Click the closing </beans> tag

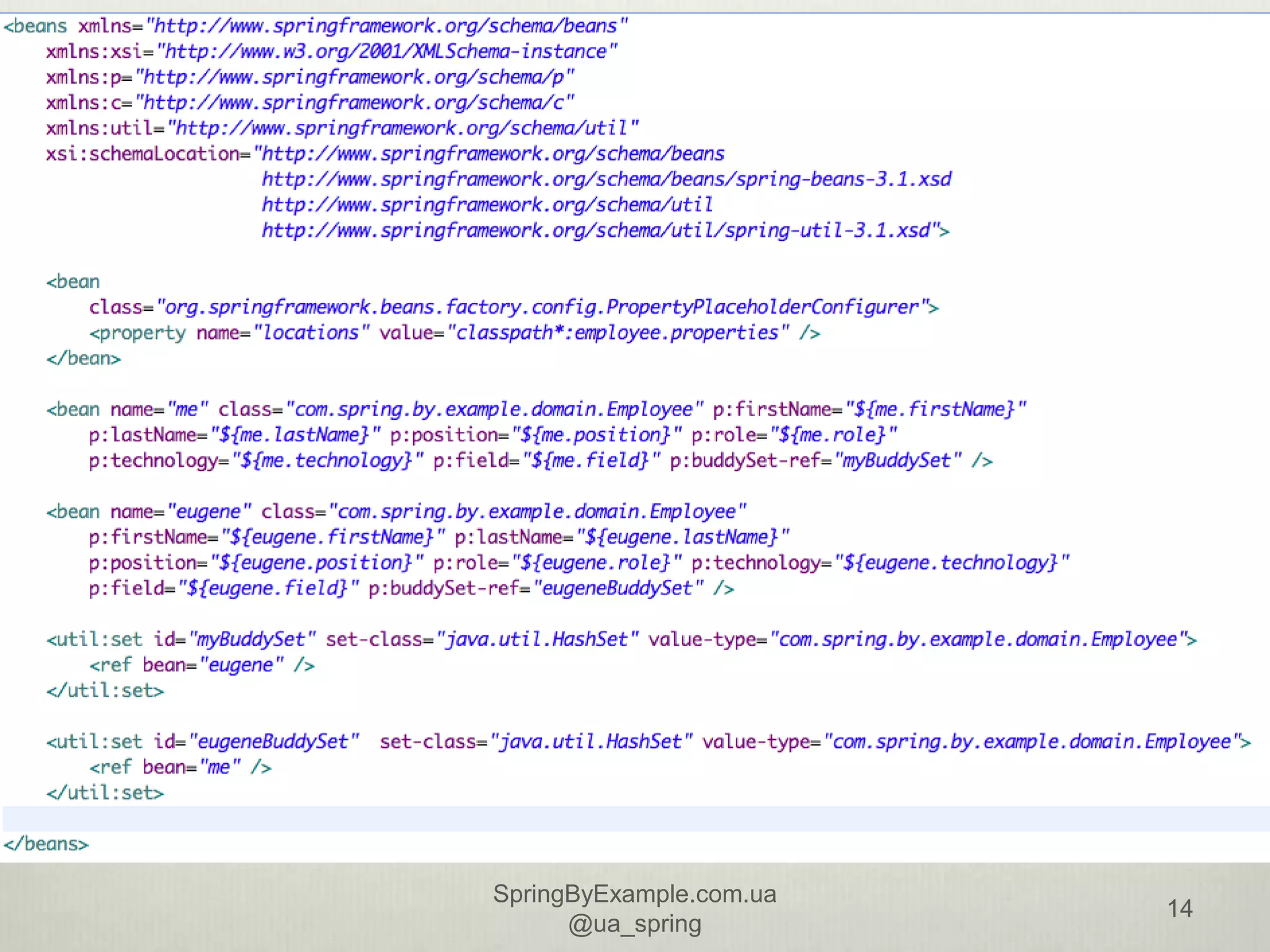tap(46, 844)
